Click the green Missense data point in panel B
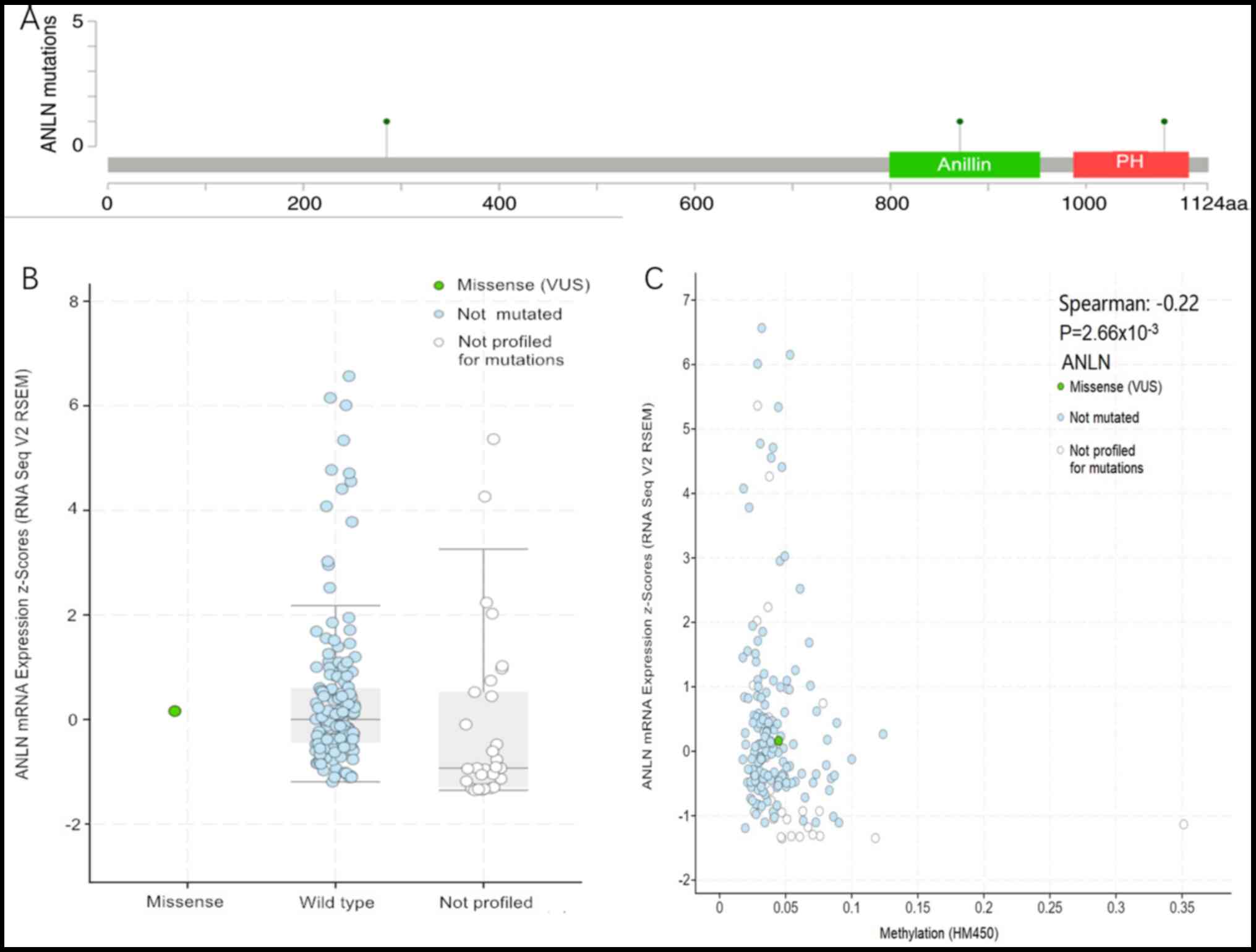 click(174, 711)
